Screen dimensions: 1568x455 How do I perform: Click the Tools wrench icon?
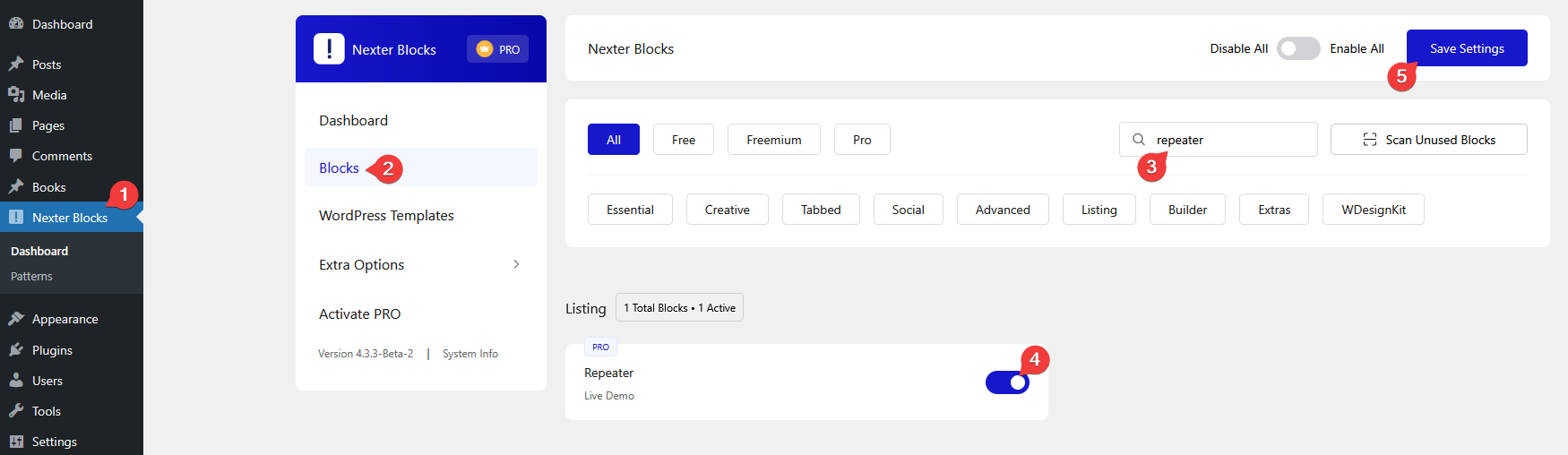pyautogui.click(x=16, y=410)
